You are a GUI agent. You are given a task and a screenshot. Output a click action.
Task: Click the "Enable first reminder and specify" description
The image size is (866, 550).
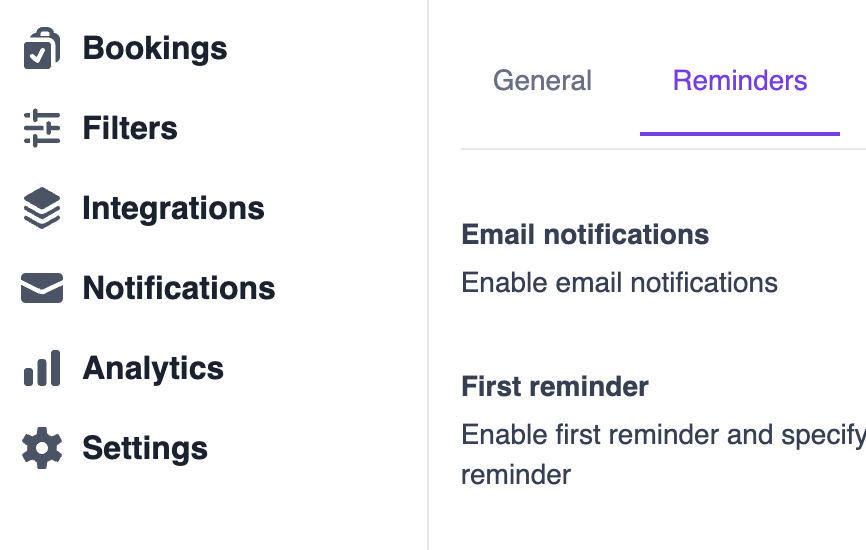tap(662, 435)
